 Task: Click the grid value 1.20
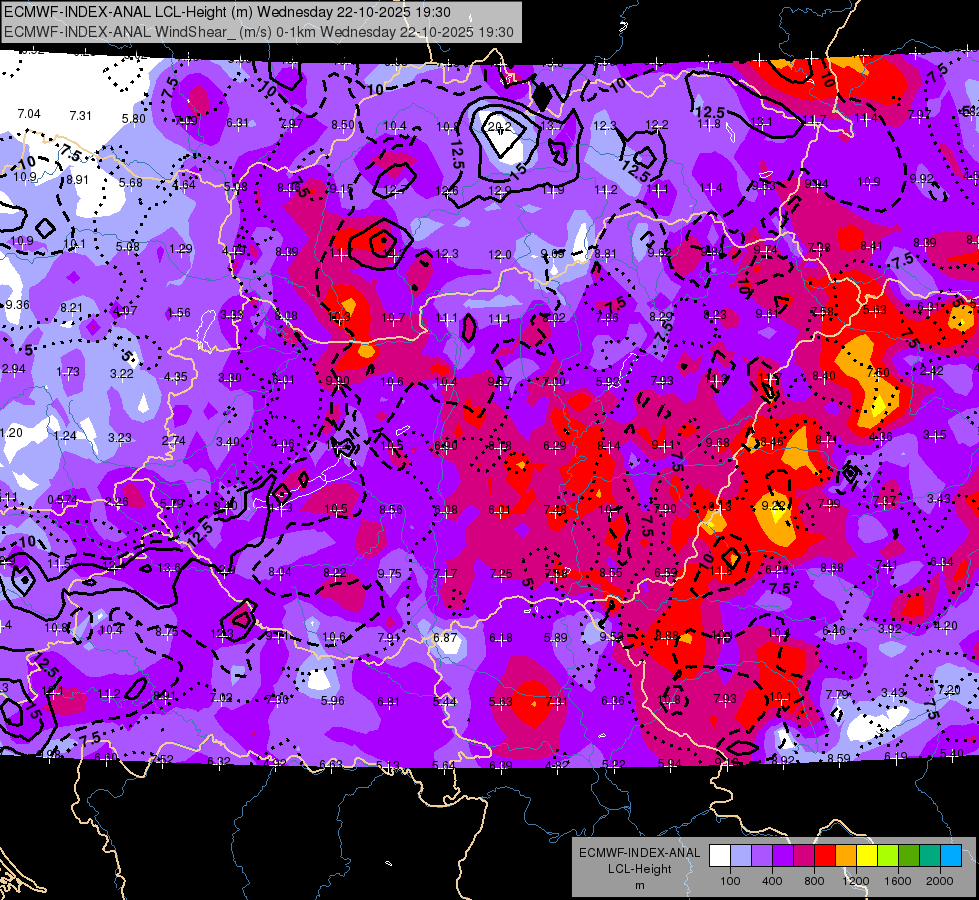(12, 433)
